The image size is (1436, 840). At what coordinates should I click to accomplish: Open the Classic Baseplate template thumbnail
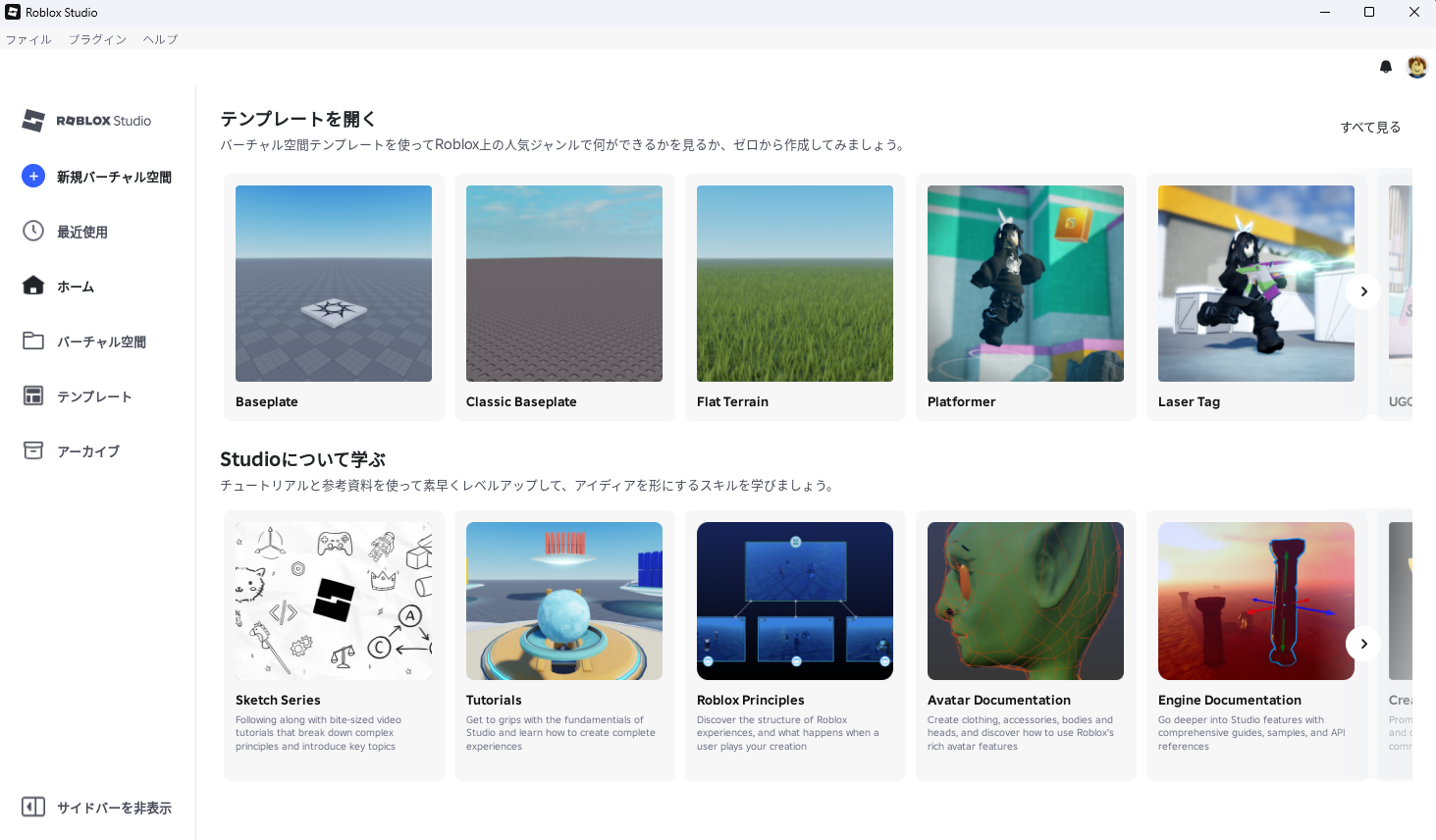(564, 284)
